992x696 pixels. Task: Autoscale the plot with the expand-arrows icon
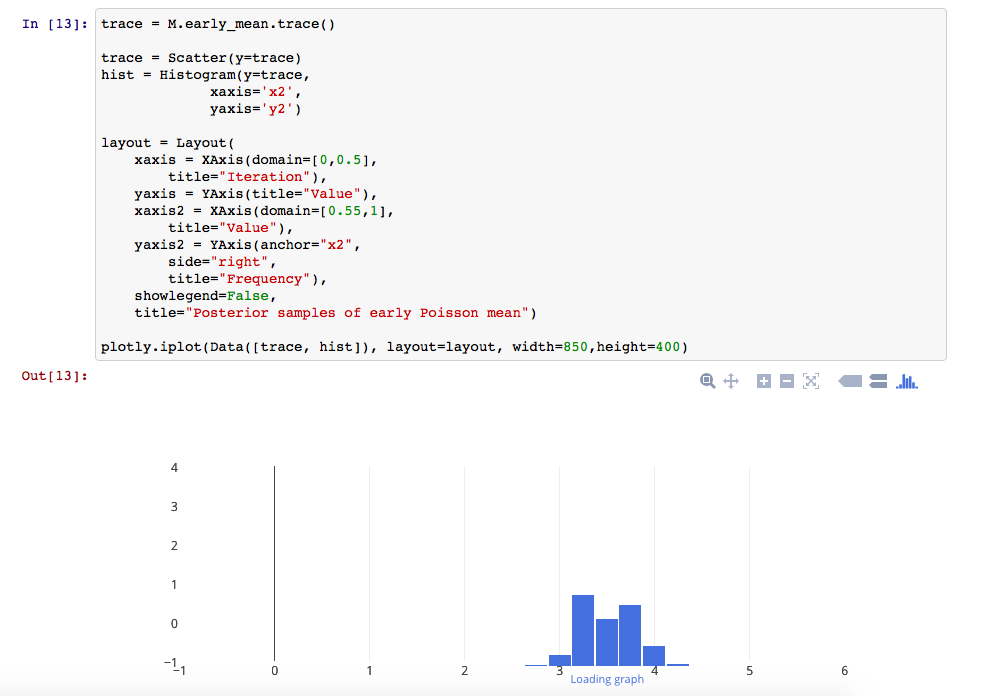[x=811, y=381]
